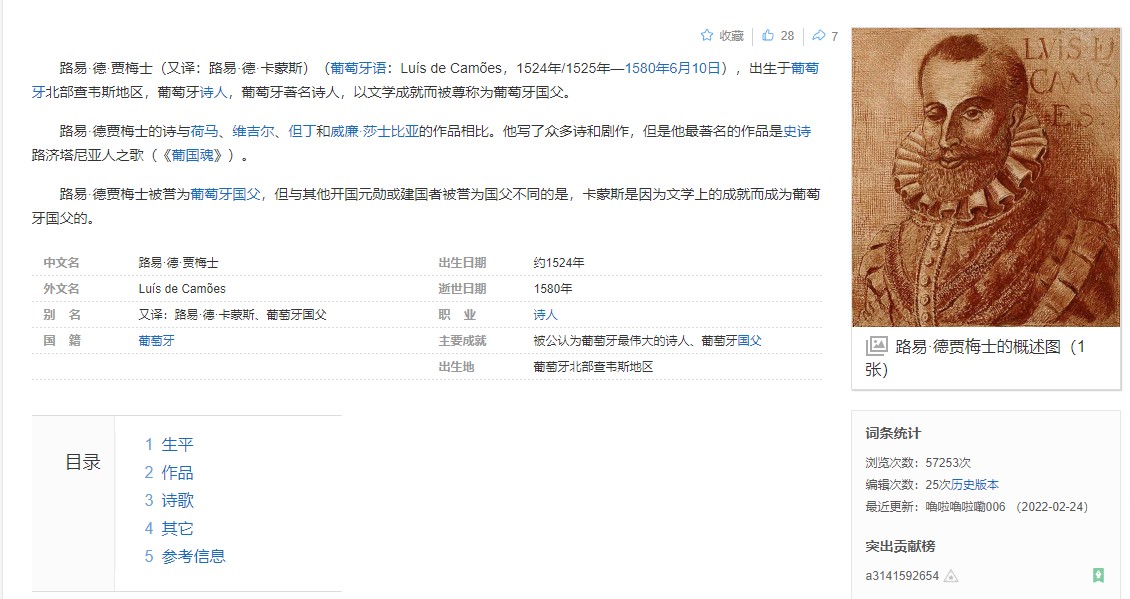Click 国父 link in the 主要成就 row

(x=749, y=340)
